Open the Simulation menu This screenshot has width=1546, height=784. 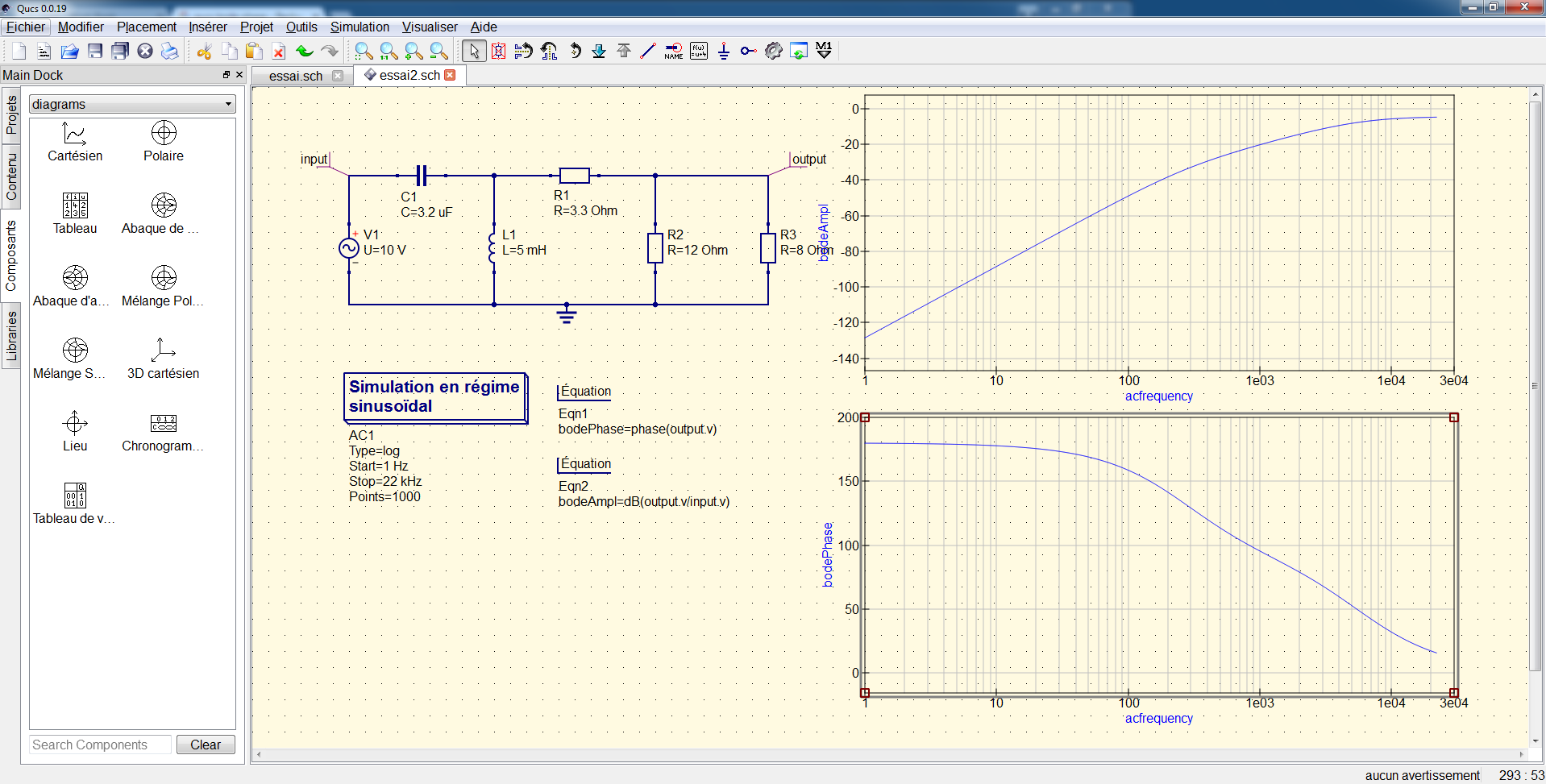(x=359, y=27)
